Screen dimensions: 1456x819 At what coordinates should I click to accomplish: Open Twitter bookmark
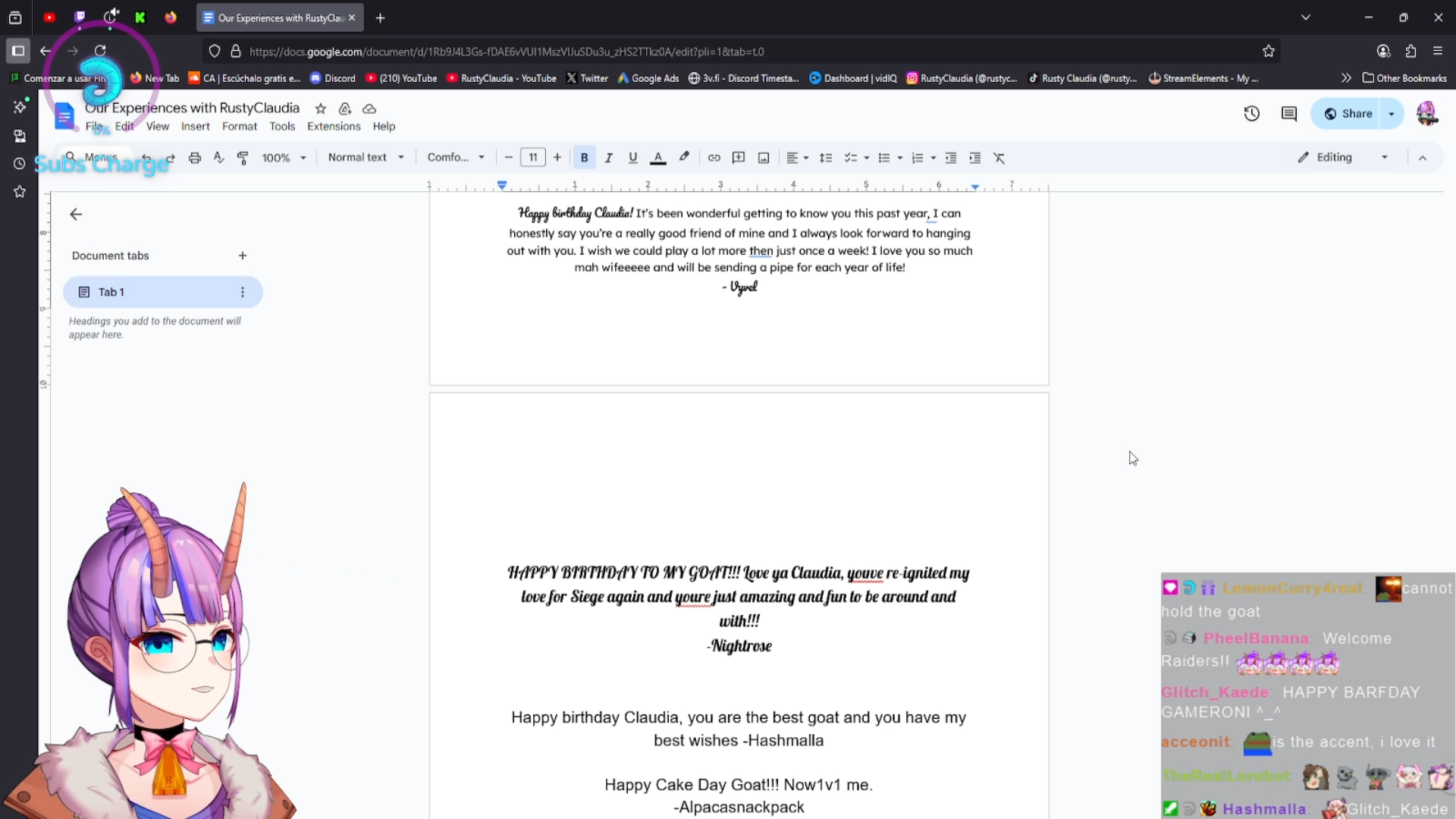pos(588,78)
